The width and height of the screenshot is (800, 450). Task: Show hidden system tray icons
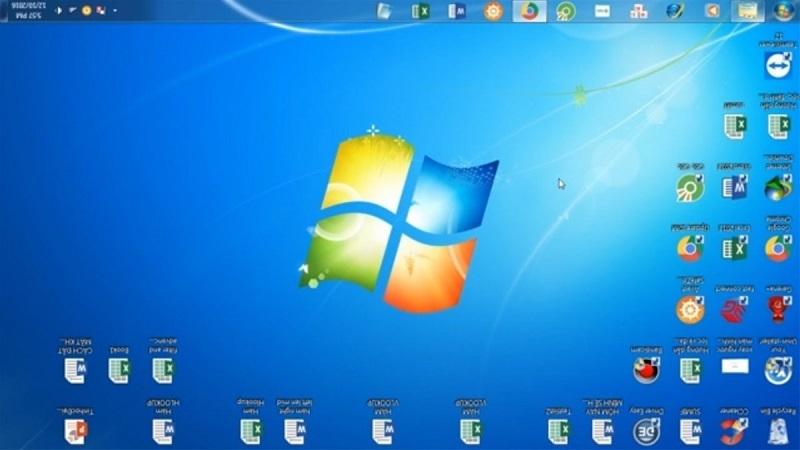115,10
